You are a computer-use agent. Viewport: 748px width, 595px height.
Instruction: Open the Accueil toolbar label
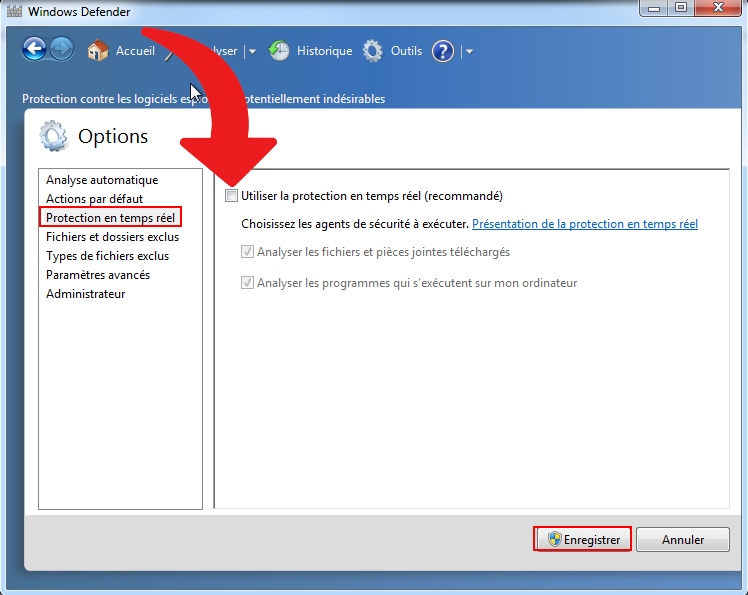coord(135,51)
